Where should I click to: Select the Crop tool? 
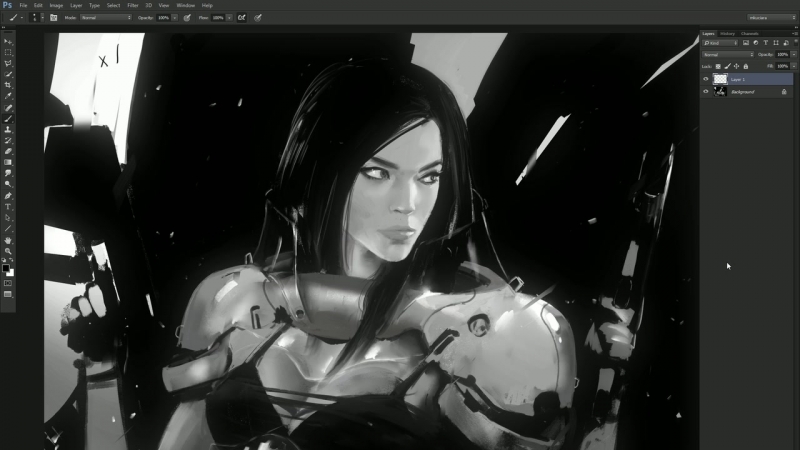(8, 85)
